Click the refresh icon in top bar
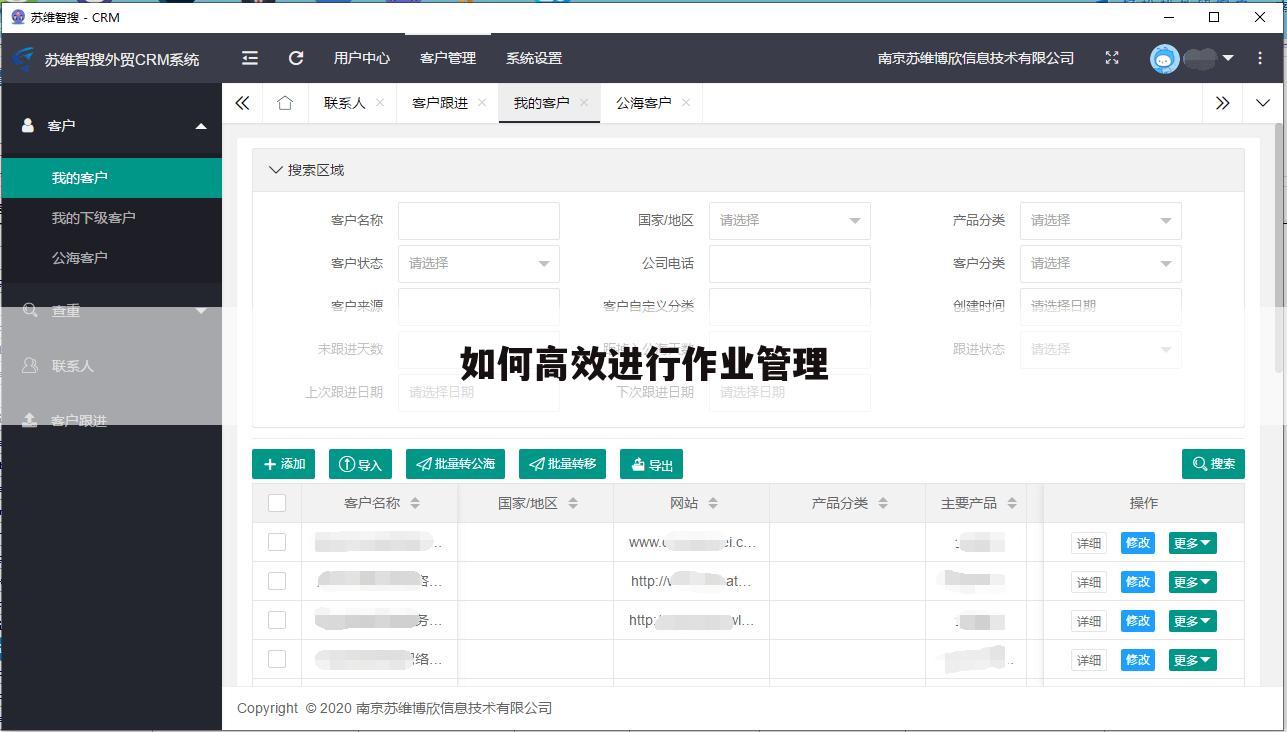 296,58
